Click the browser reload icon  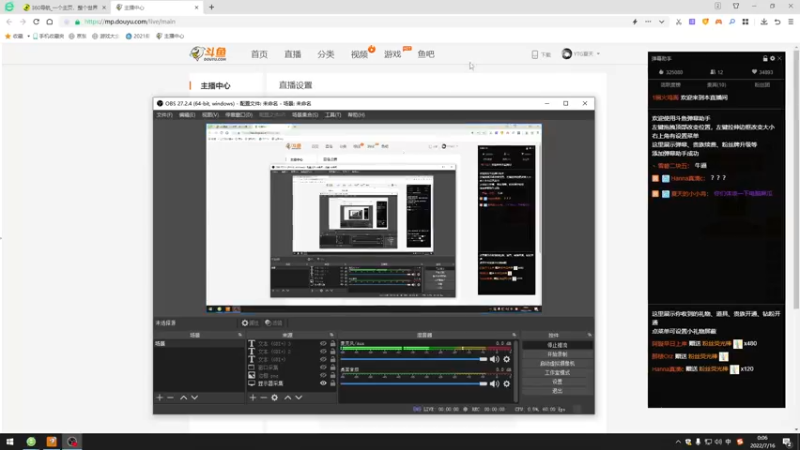click(36, 22)
